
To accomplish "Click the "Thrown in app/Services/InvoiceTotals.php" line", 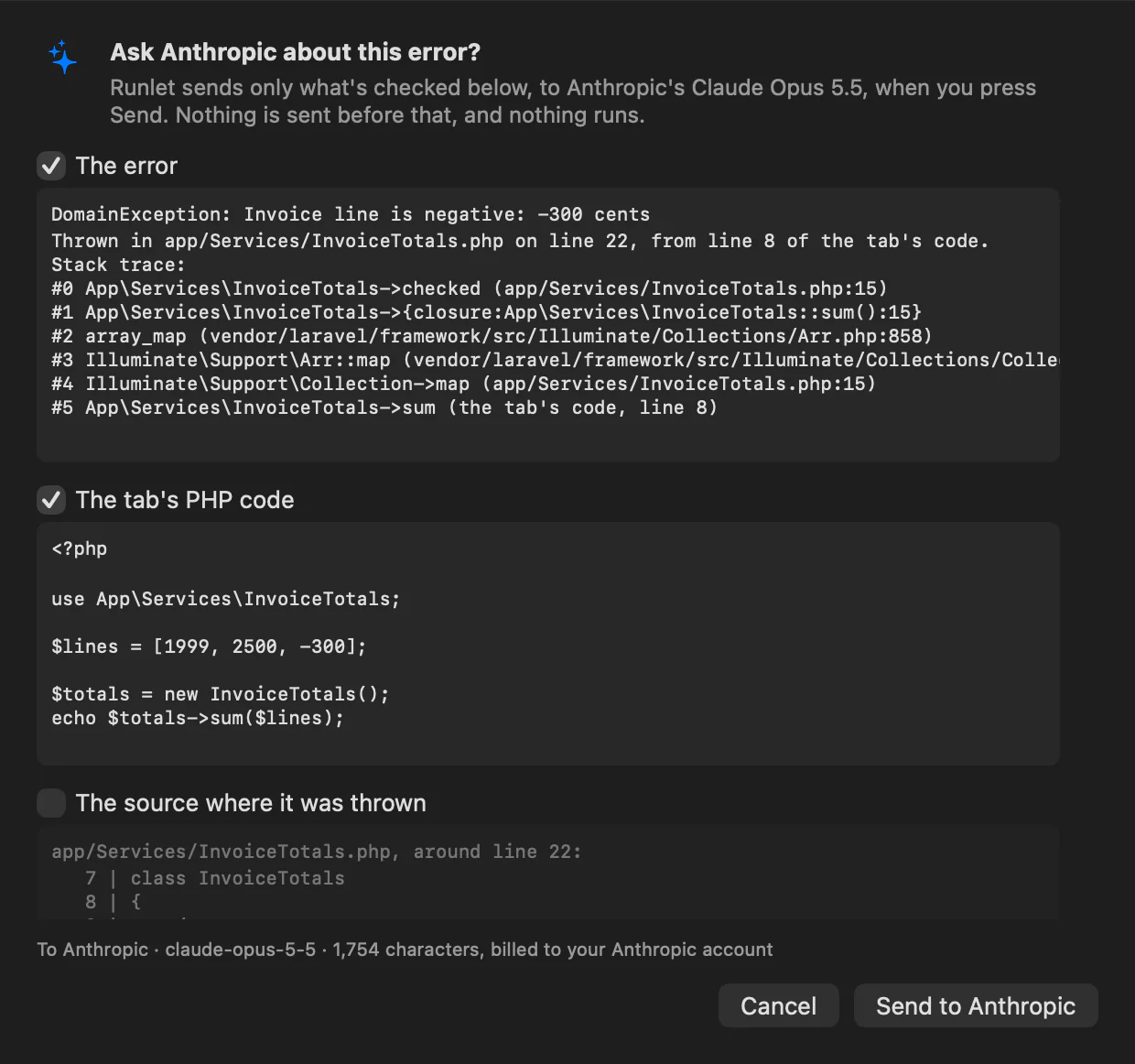I will click(520, 241).
